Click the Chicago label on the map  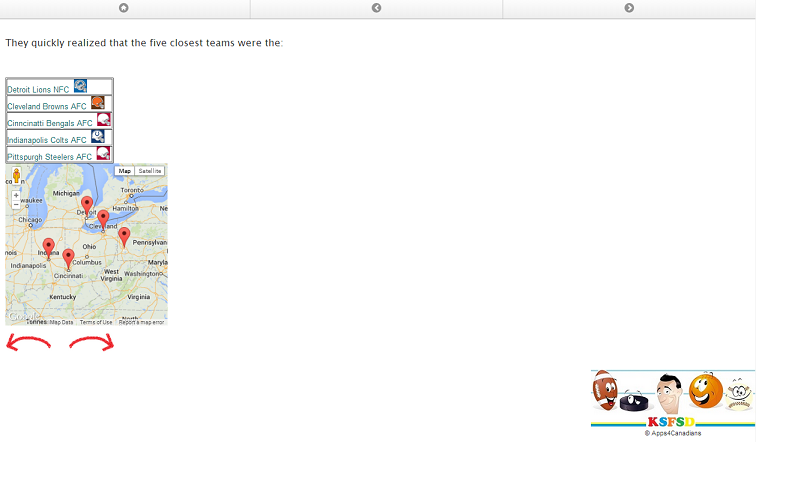tap(30, 220)
